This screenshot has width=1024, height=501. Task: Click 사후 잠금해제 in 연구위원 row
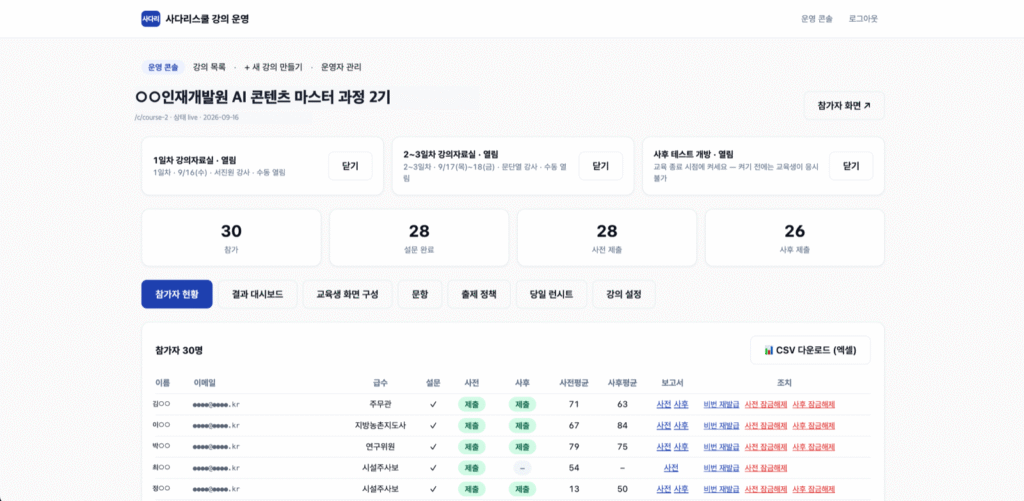click(814, 447)
